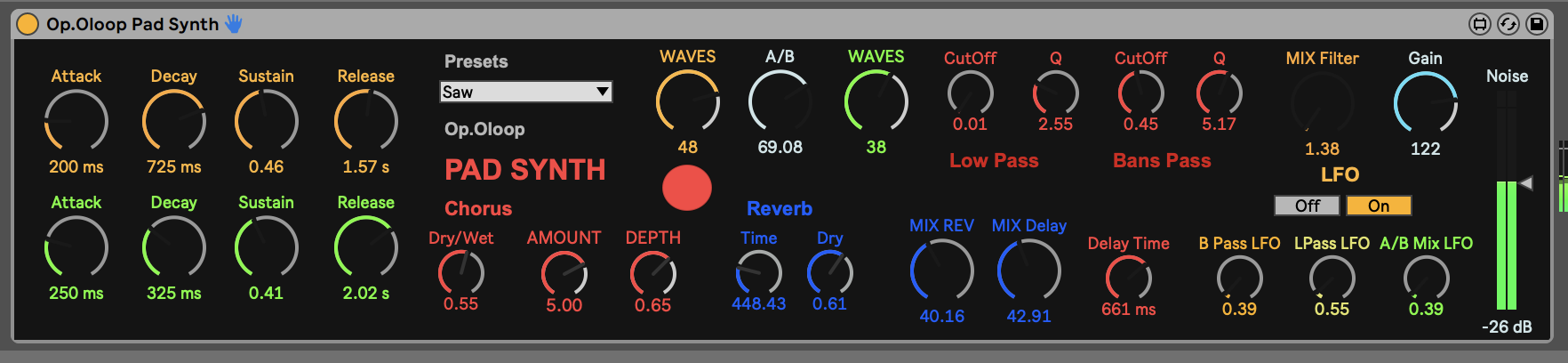Click the big red circle under WAVES
This screenshot has width=1568, height=363.
pos(687,188)
